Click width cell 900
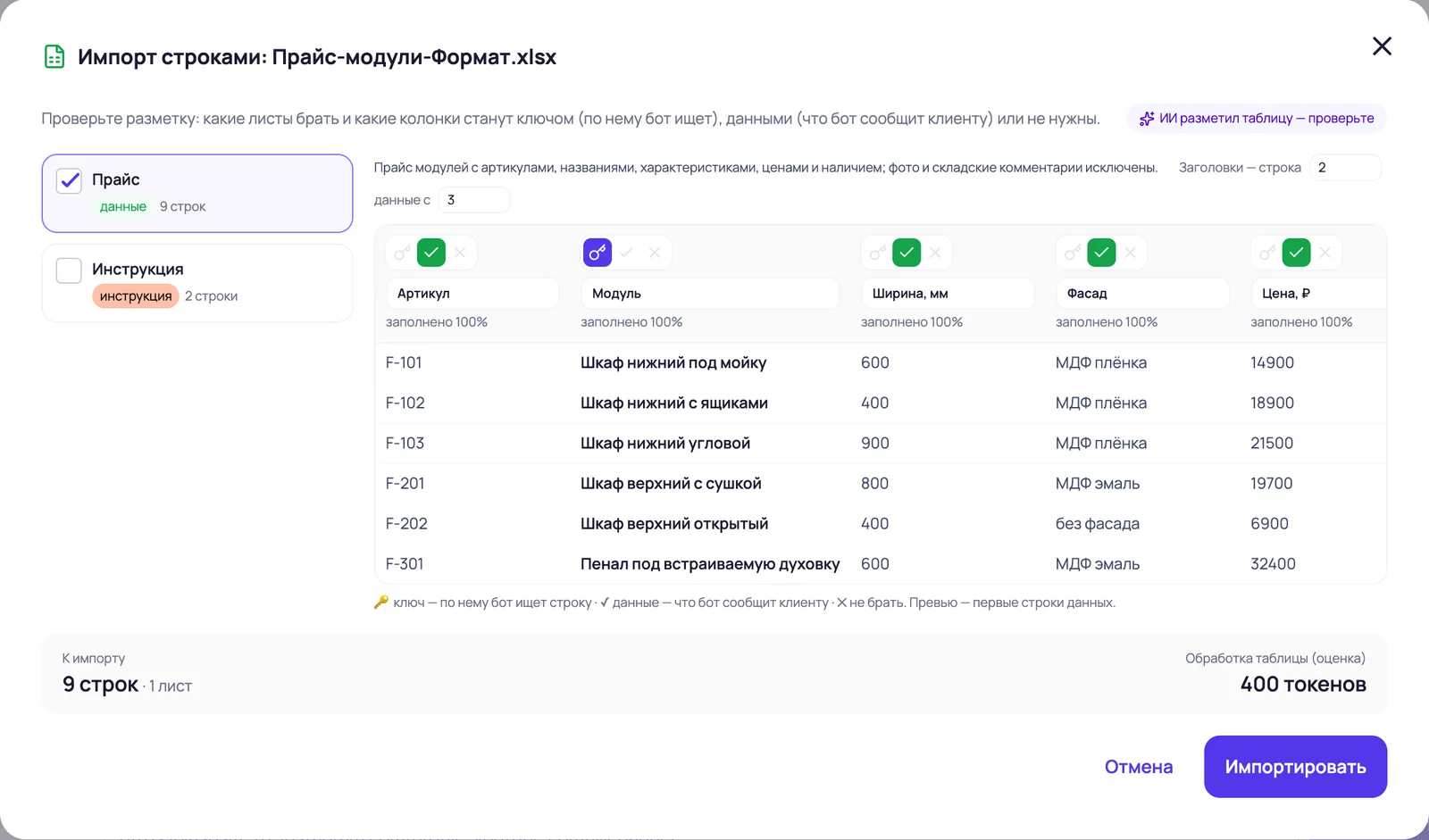 point(874,444)
